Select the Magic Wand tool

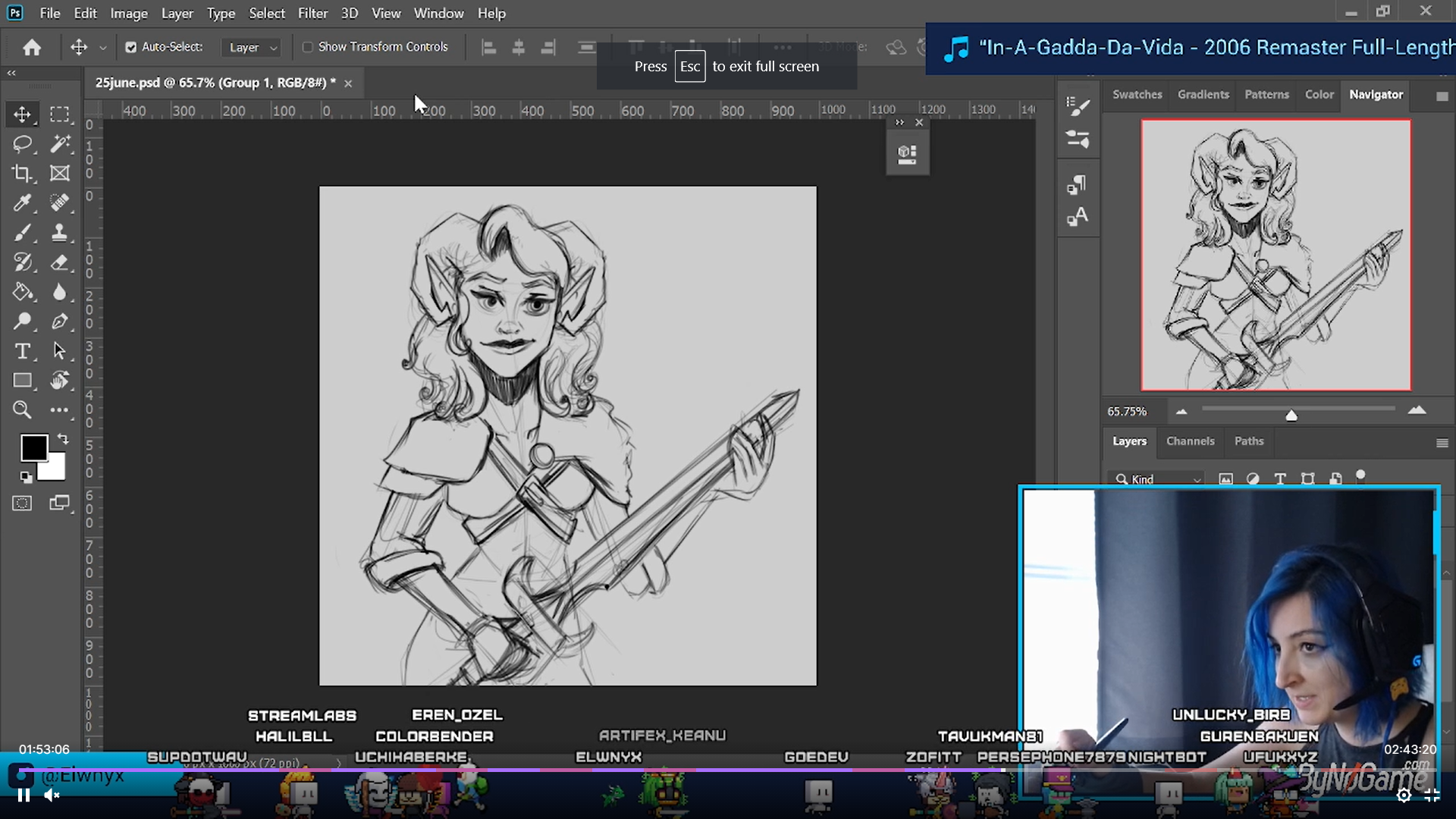59,143
